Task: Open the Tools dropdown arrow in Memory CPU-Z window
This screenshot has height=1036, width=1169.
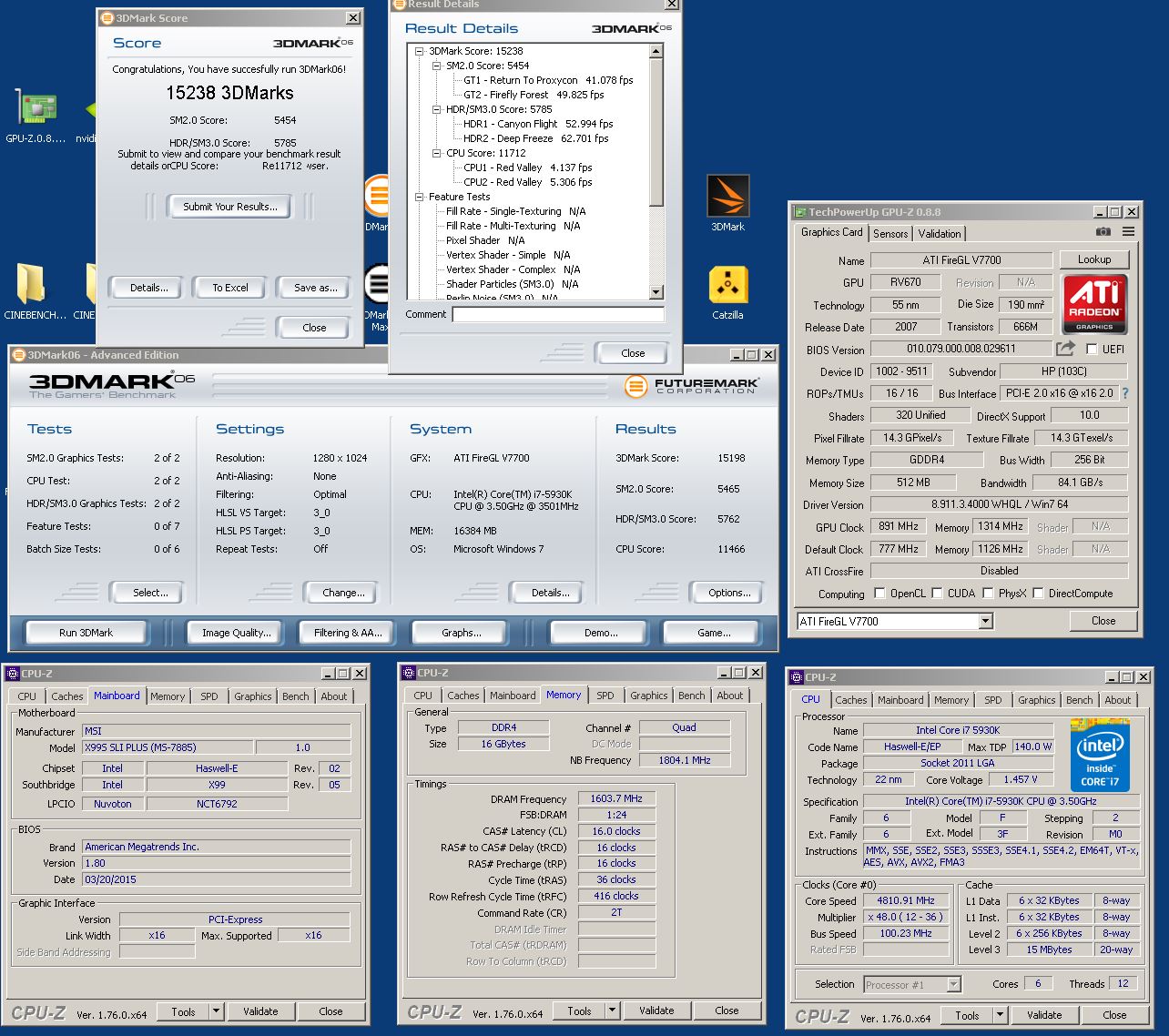Action: point(612,1011)
